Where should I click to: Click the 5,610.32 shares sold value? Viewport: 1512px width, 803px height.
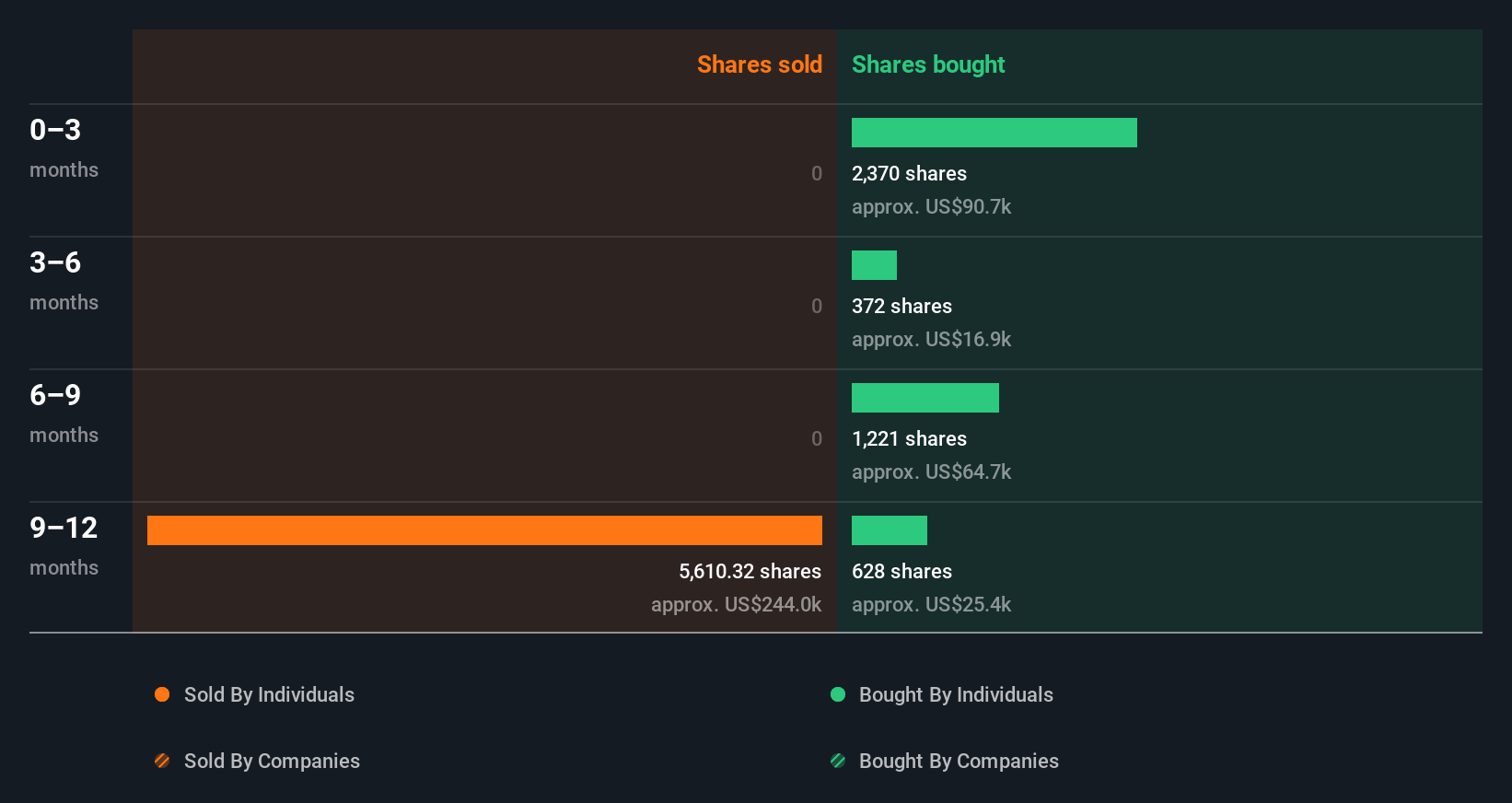point(750,571)
